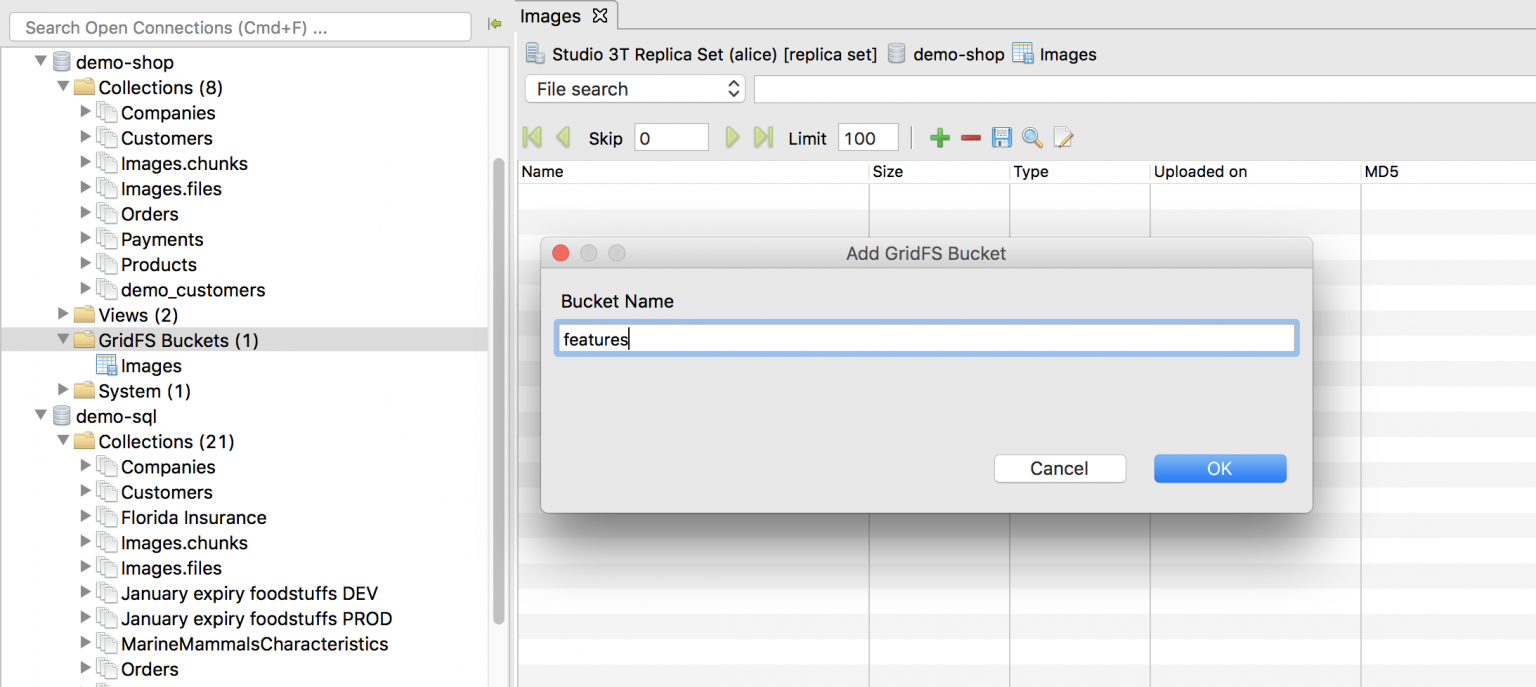The height and width of the screenshot is (687, 1536).
Task: Jump to last page with the last-page arrow
Action: (x=763, y=137)
